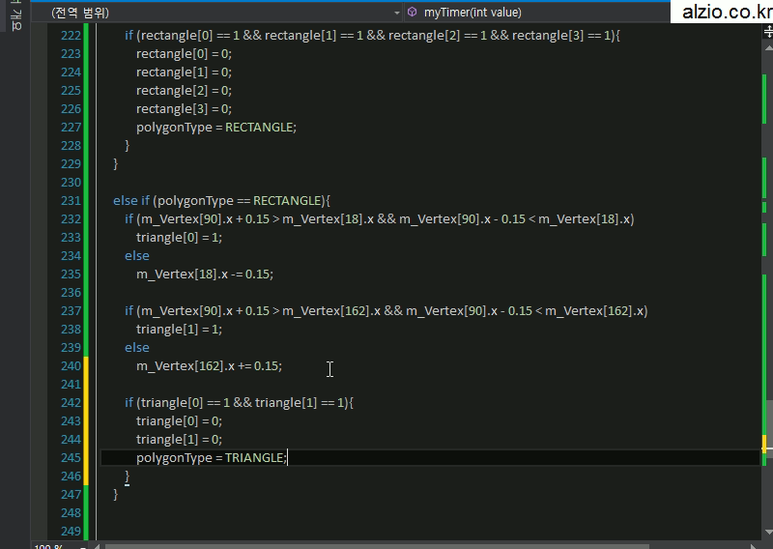Click the horizontal scrollbar at the bottom
Screen dimensions: 773x549
pyautogui.click(x=377, y=546)
